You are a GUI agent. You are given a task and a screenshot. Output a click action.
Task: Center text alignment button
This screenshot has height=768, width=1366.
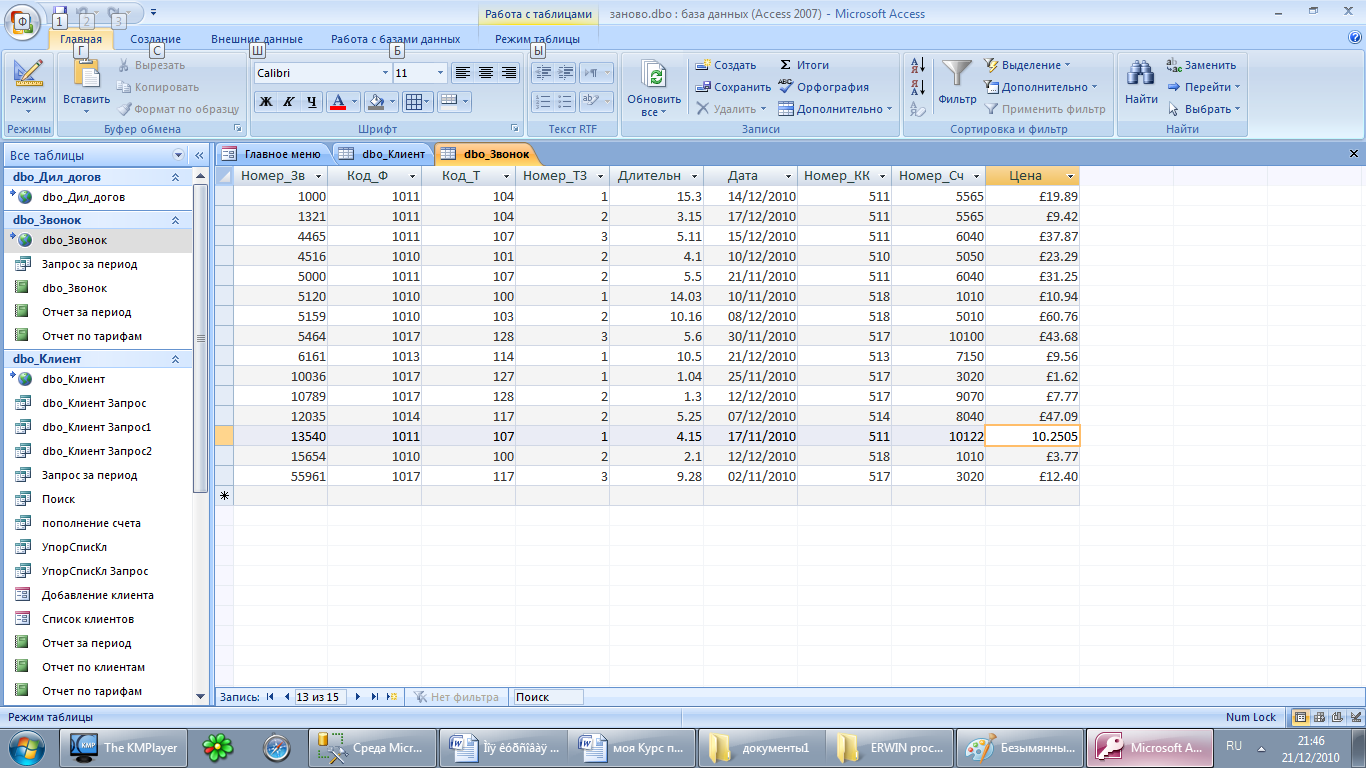point(486,73)
